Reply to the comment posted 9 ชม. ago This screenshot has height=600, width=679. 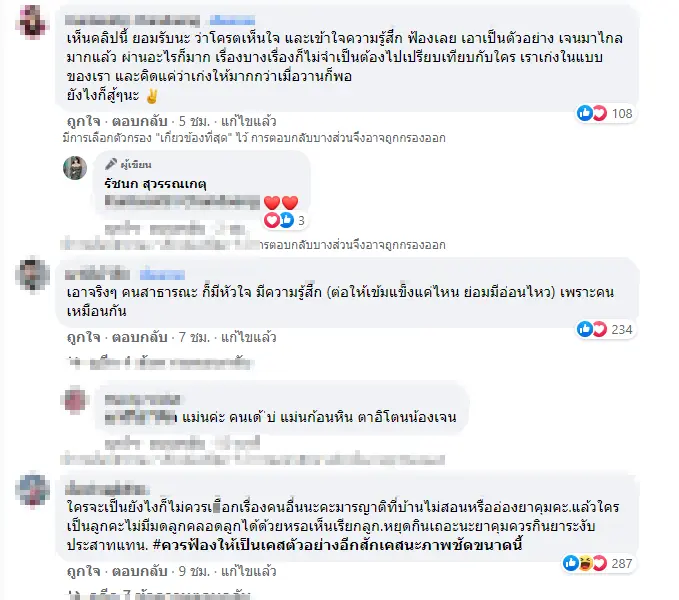139,571
